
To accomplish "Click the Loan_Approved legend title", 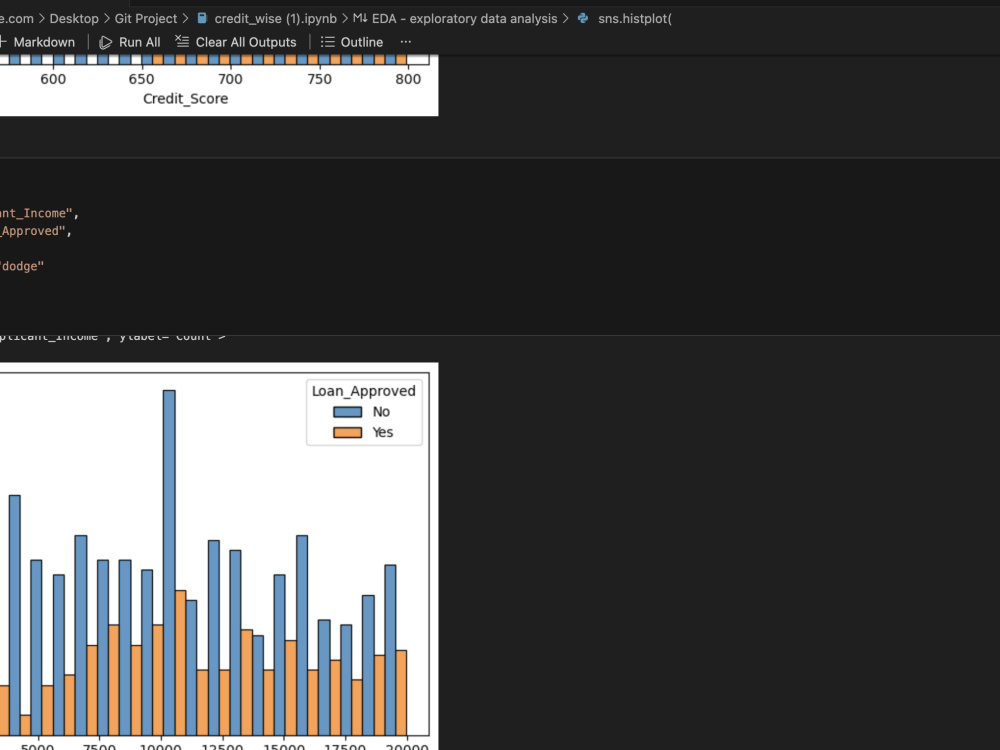I will coord(364,391).
